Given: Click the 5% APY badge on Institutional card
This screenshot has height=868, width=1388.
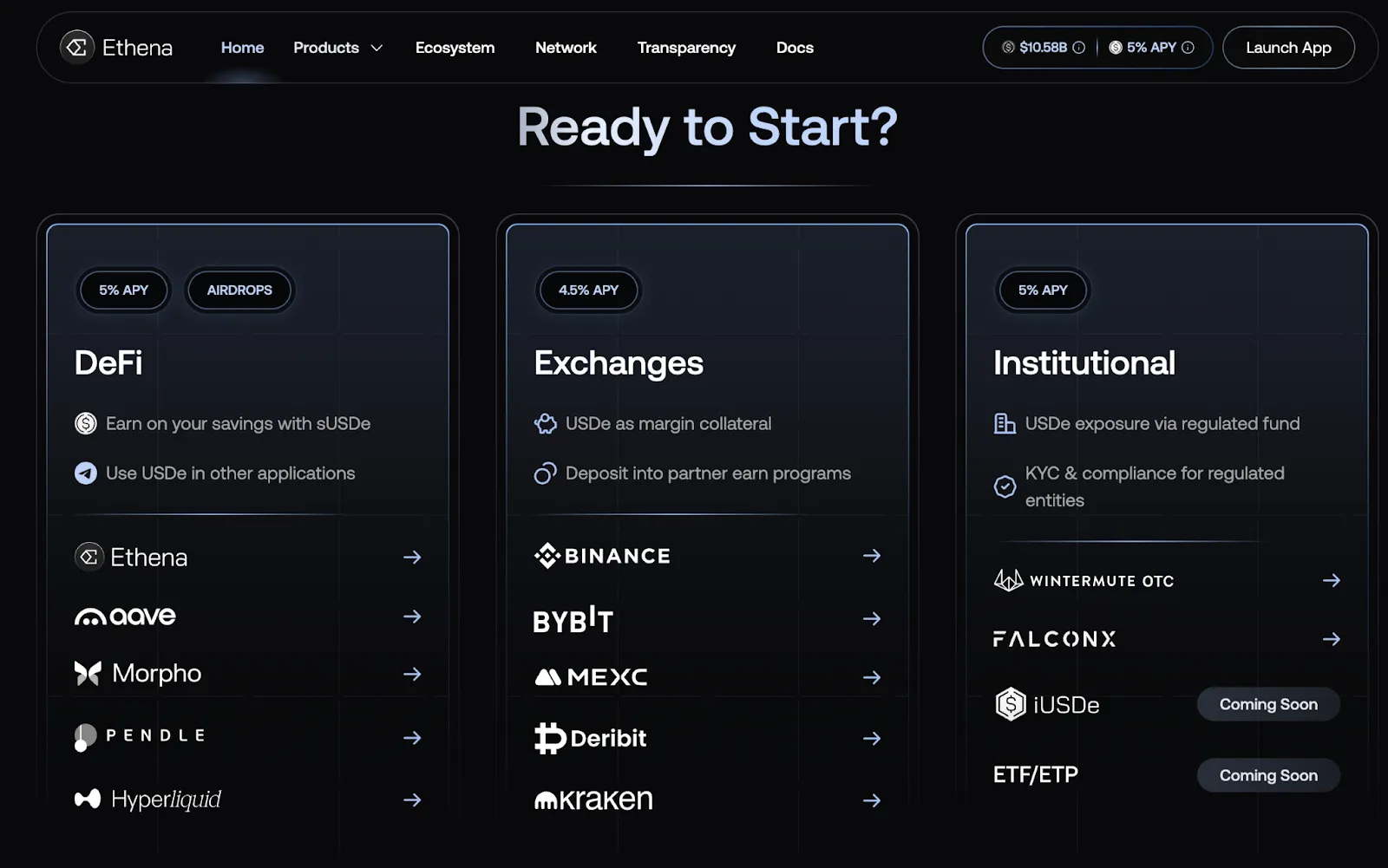Looking at the screenshot, I should coord(1043,290).
